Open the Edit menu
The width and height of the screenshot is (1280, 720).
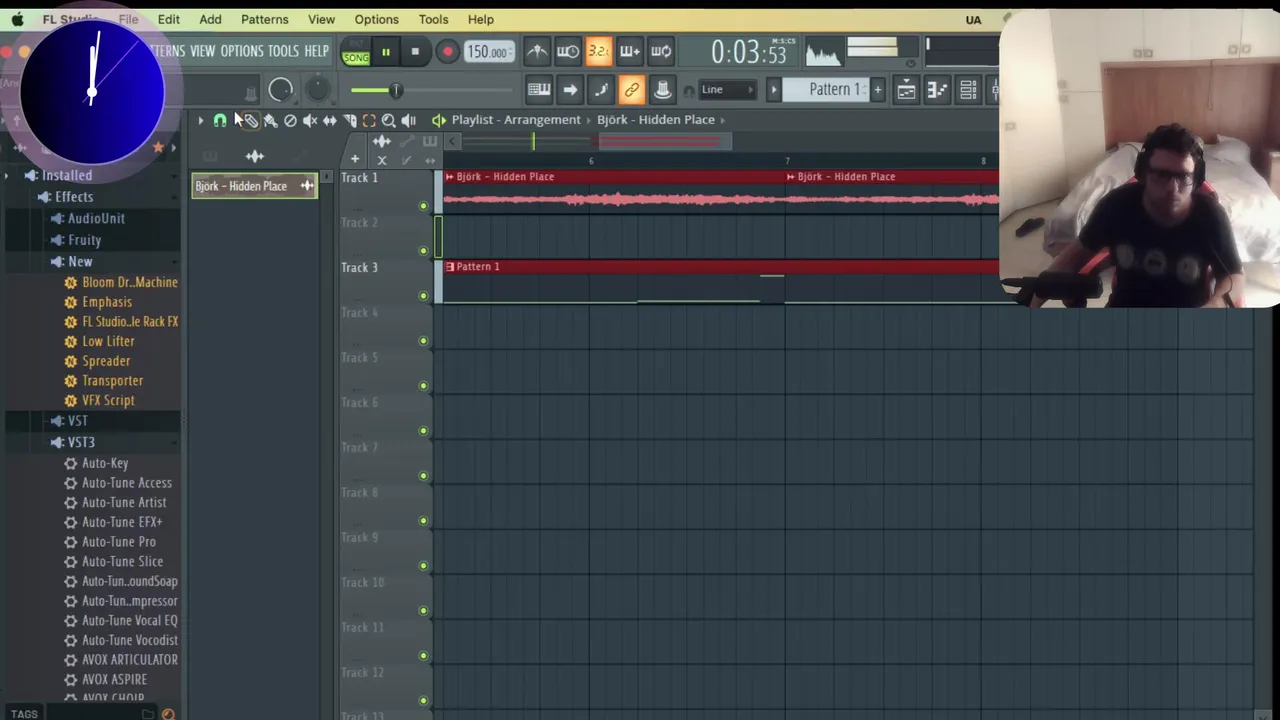pos(168,19)
